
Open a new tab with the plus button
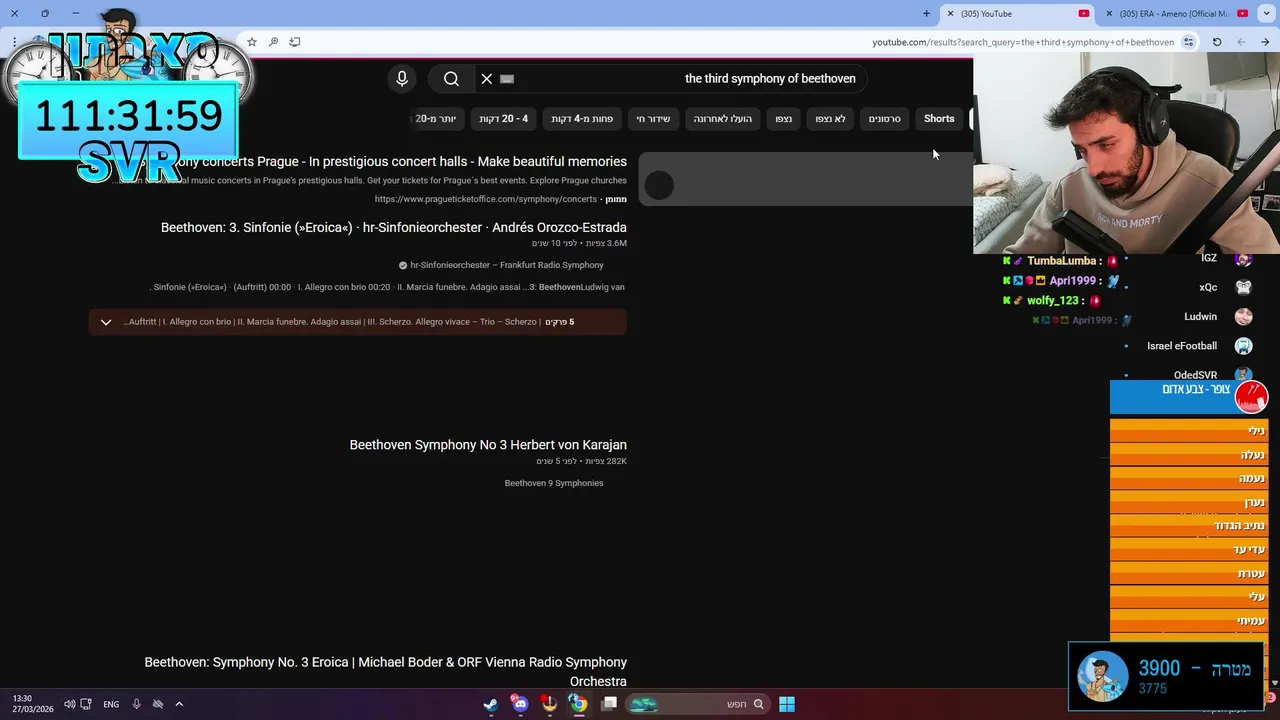coord(926,14)
